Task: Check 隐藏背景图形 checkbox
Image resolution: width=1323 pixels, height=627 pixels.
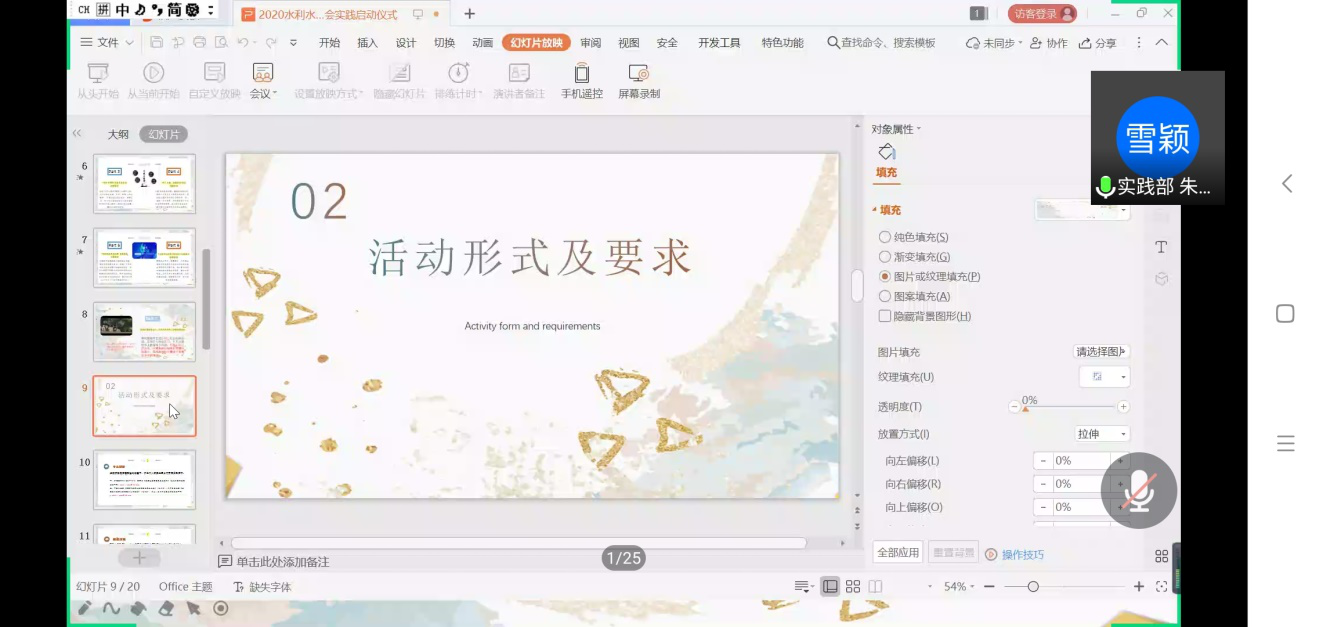Action: [x=885, y=316]
